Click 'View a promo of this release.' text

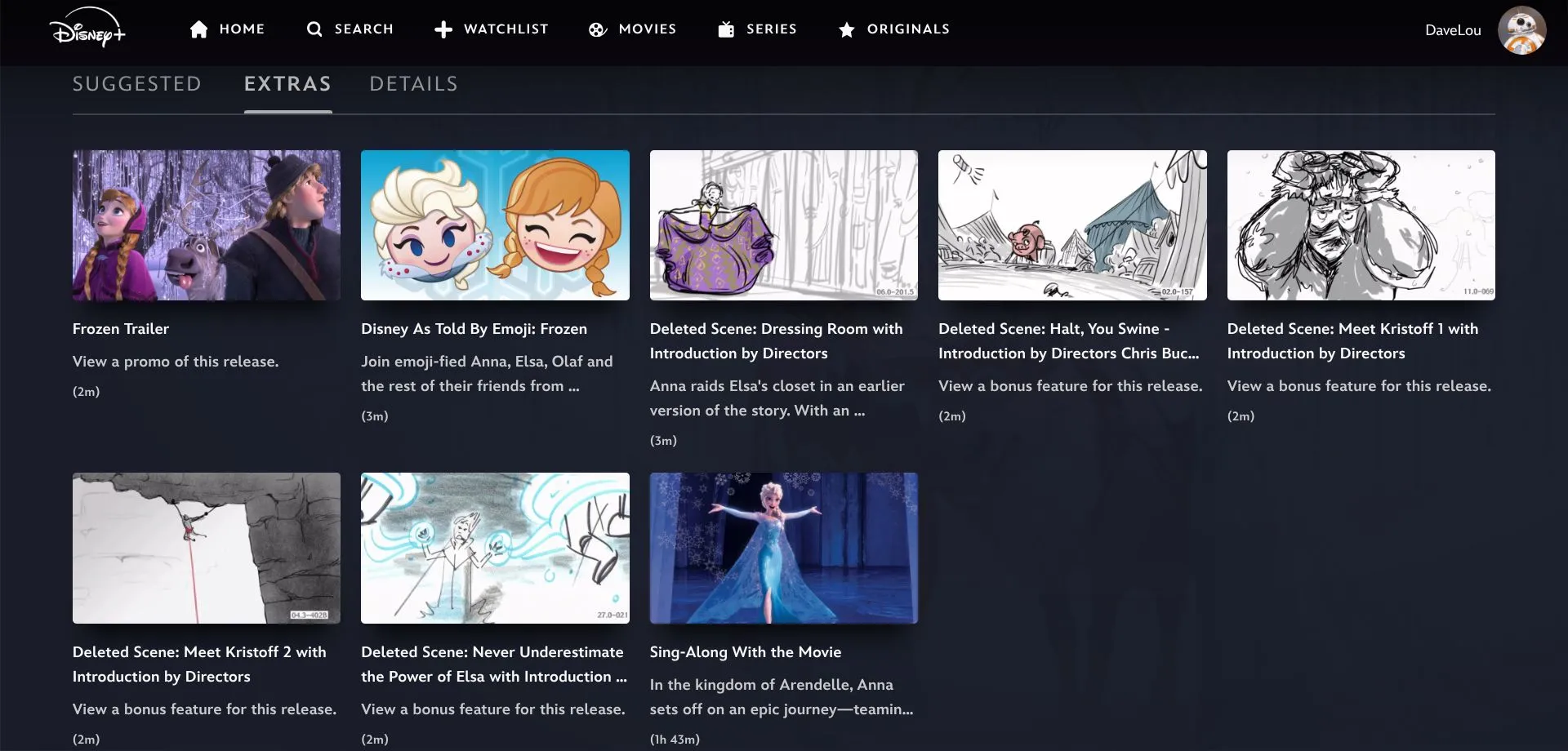[176, 362]
